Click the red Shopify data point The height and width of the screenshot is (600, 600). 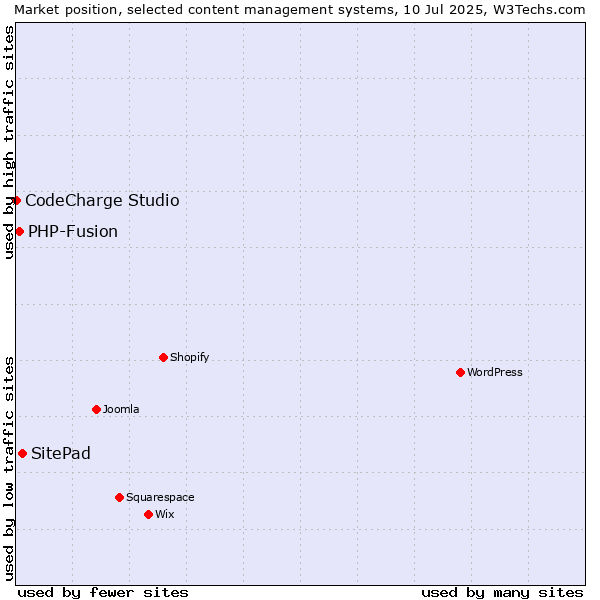[x=163, y=357]
